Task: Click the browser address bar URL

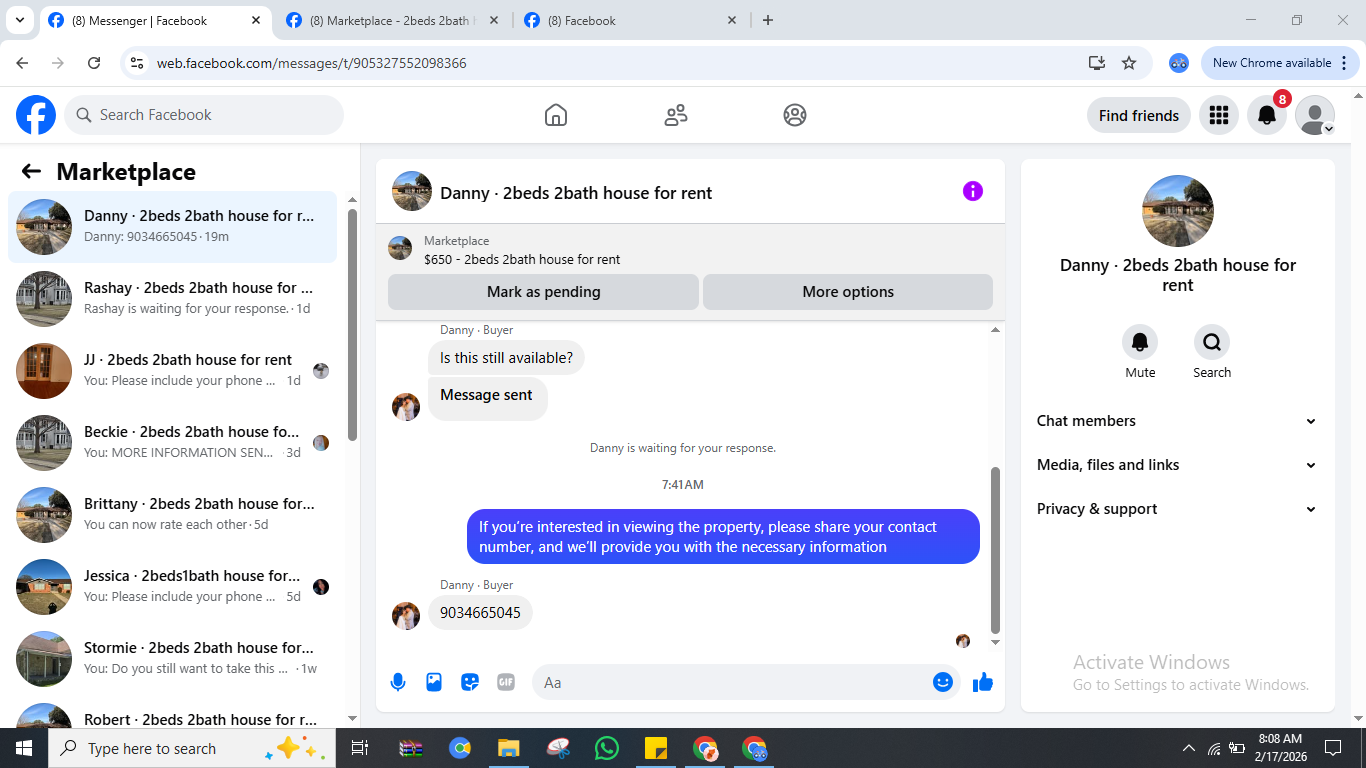Action: 312,63
